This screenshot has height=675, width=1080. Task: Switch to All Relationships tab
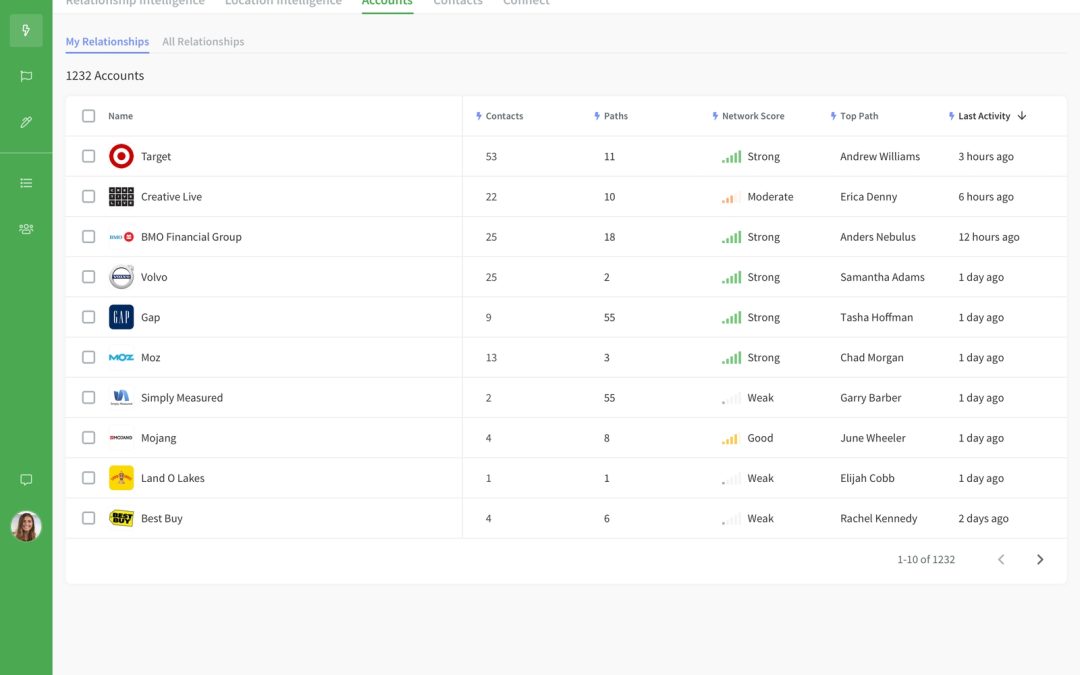[203, 41]
